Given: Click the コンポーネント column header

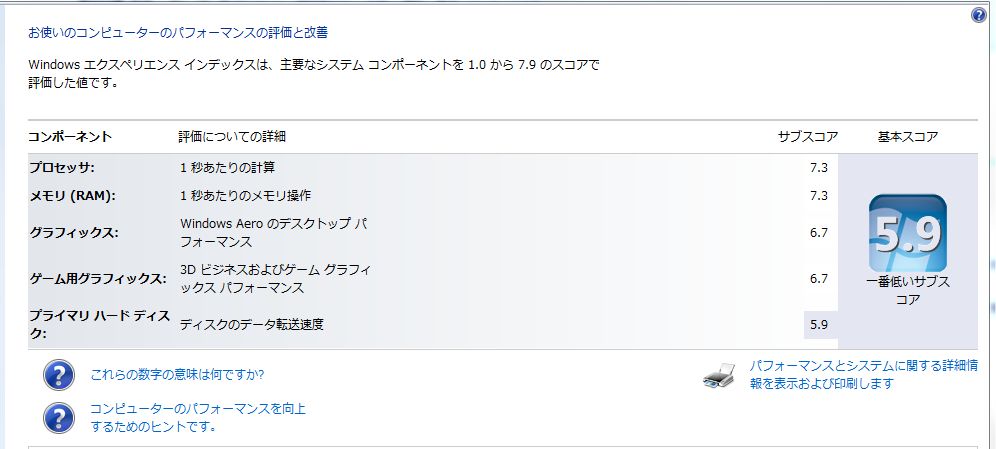Looking at the screenshot, I should (x=70, y=136).
